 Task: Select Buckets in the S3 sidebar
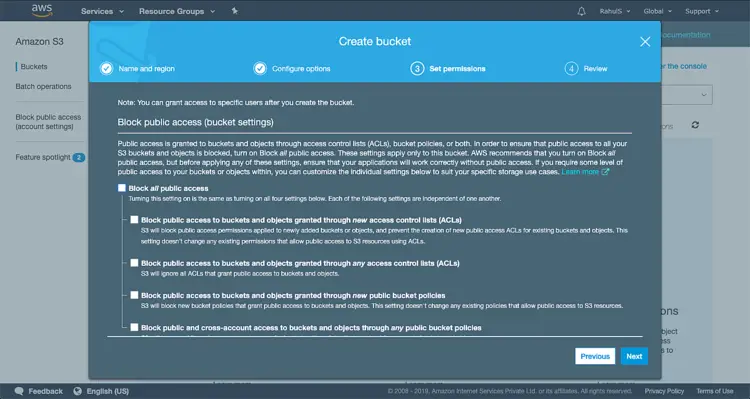tap(34, 66)
